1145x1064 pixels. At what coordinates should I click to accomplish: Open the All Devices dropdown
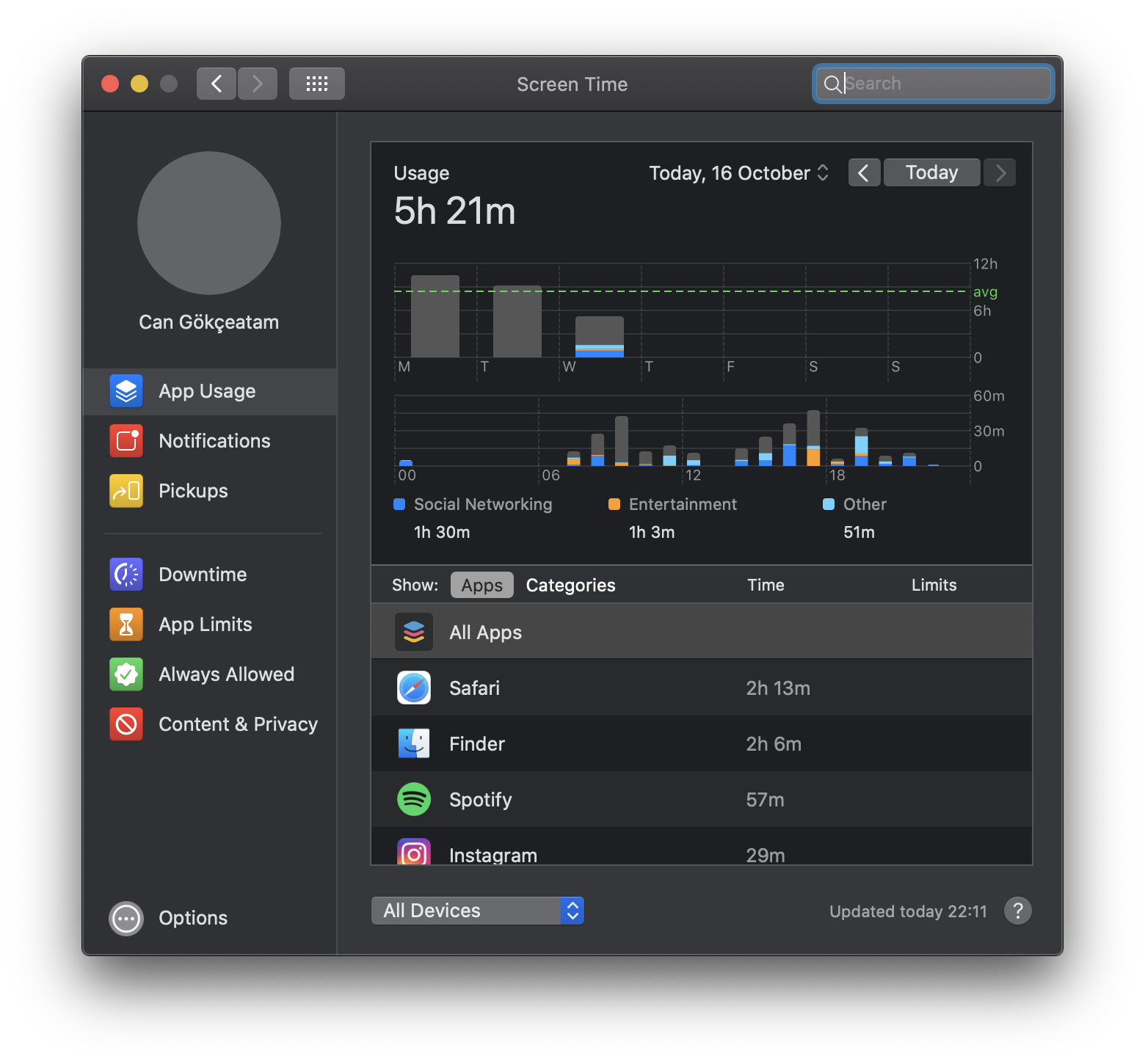coord(478,911)
